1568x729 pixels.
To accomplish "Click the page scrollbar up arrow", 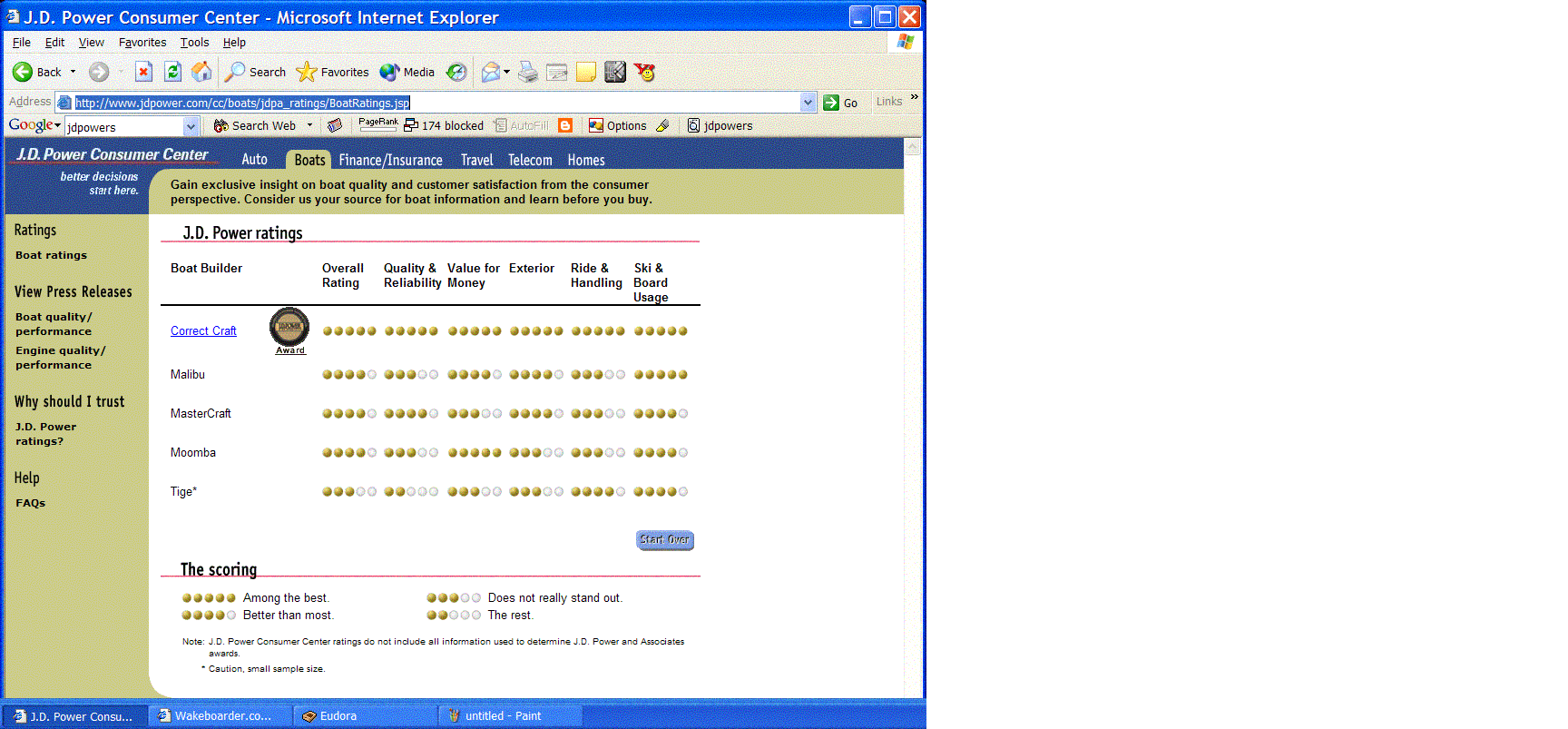I will coord(913,146).
